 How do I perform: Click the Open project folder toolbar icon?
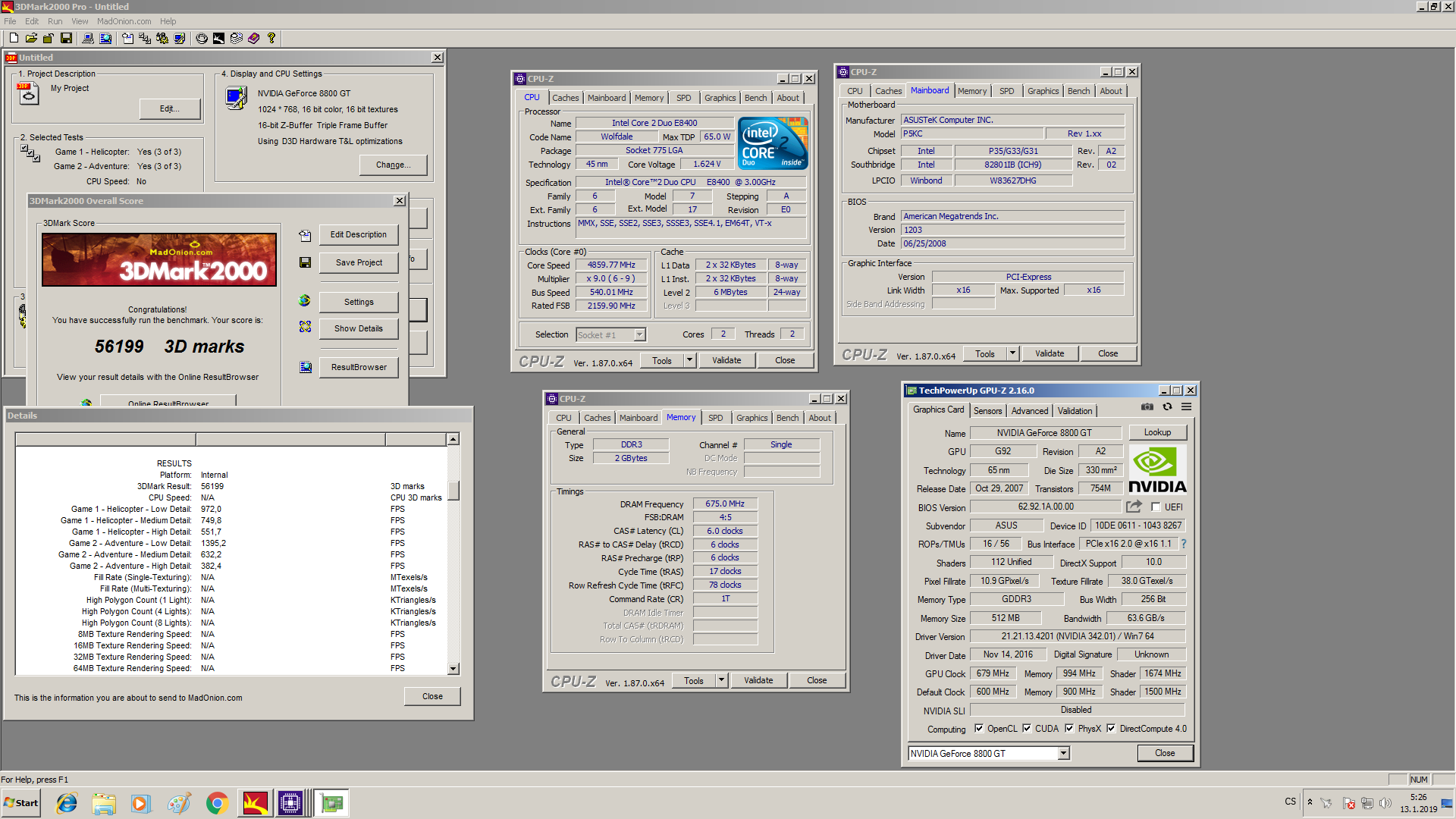coord(31,38)
